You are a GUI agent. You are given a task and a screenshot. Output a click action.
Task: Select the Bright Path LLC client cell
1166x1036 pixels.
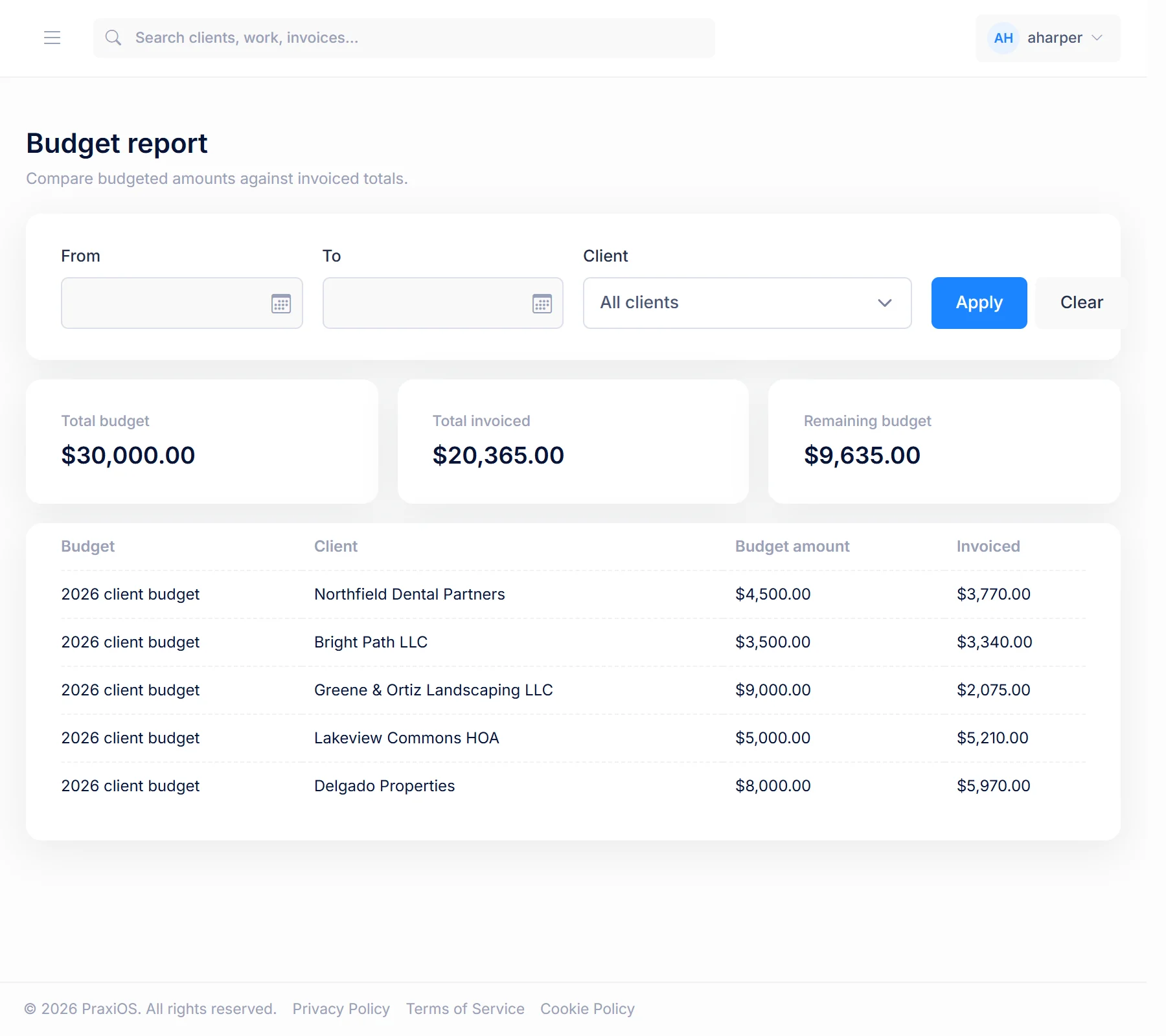371,642
